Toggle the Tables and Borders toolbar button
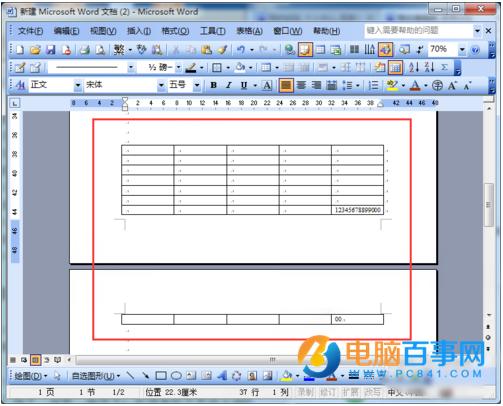Image resolution: width=503 pixels, height=406 pixels. 305,50
